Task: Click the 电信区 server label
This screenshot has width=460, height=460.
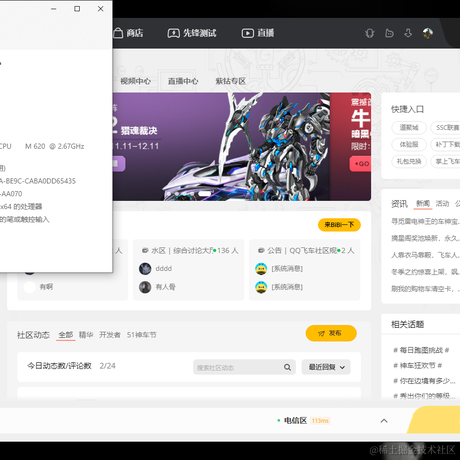Action: 295,421
